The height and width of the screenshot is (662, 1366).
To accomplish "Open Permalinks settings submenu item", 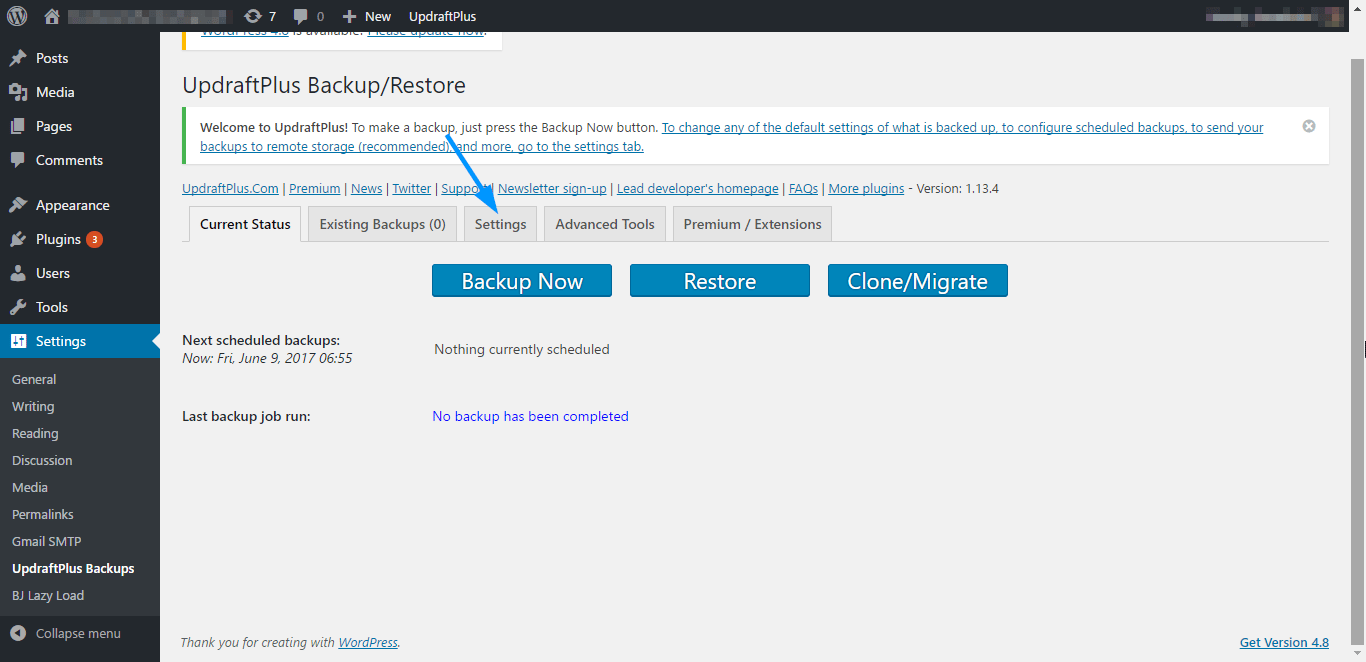I will pos(43,514).
